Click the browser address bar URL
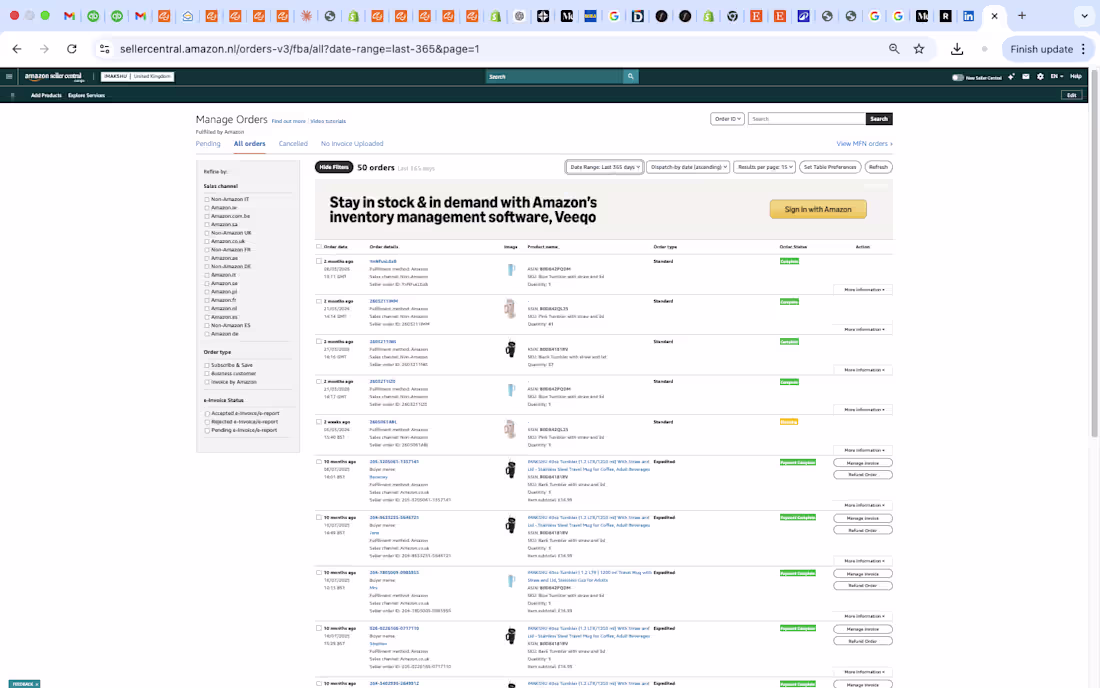Image resolution: width=1100 pixels, height=688 pixels. 300,49
